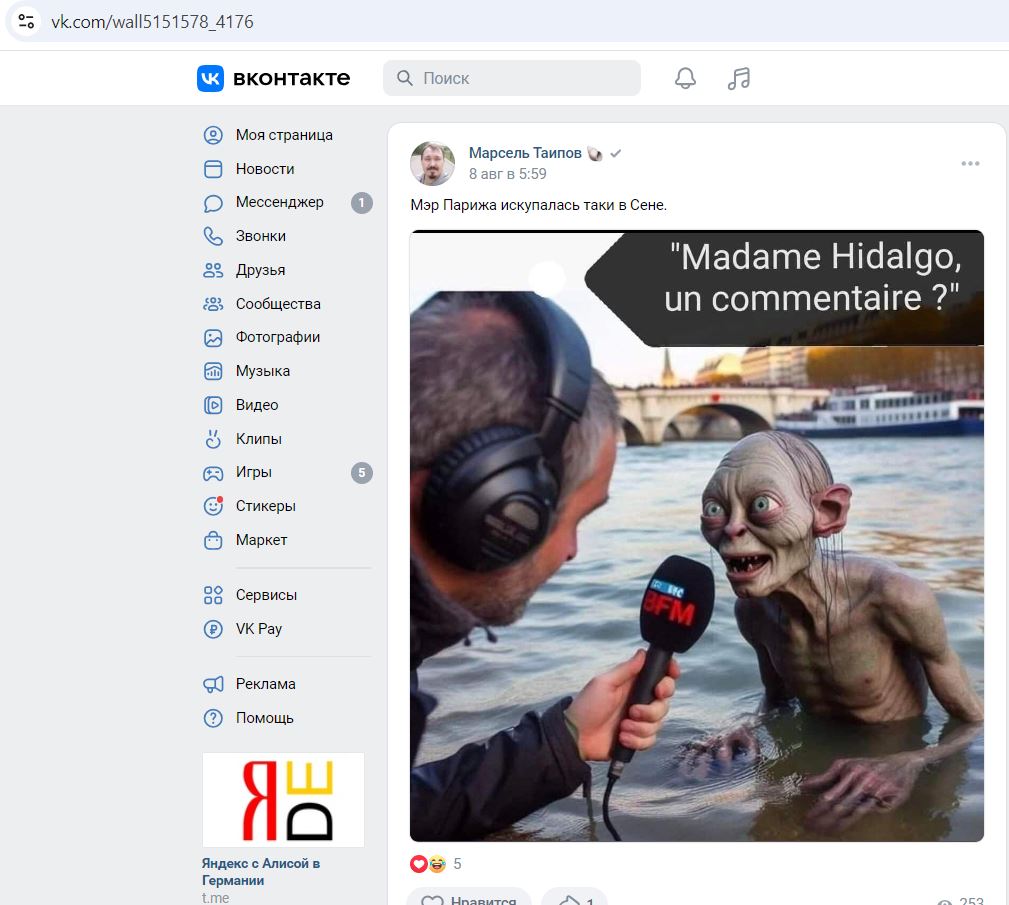
Task: Open Звонки phone icon
Action: coord(213,236)
